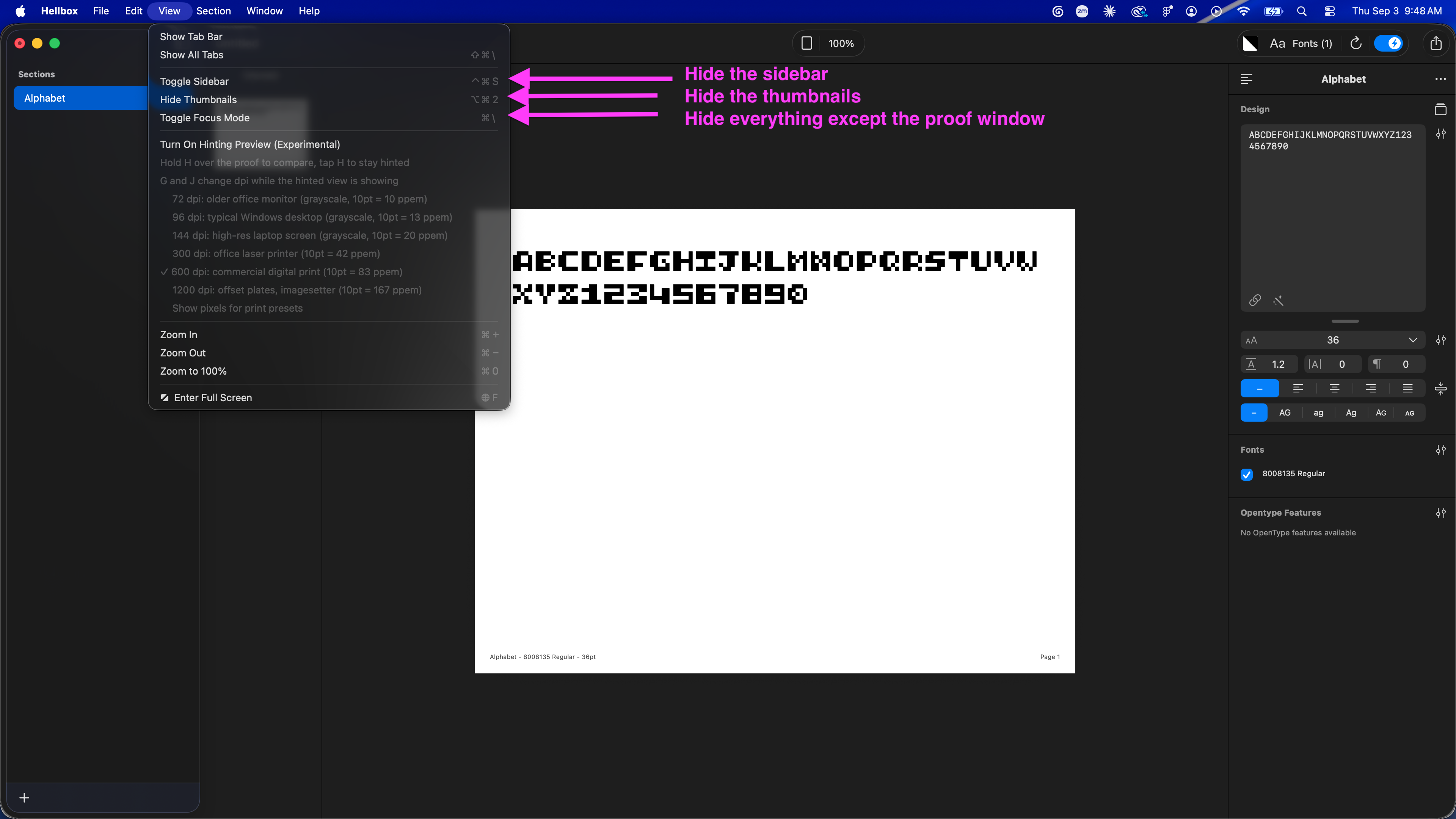Toggle the lightning bolt switch
The image size is (1456, 819).
pyautogui.click(x=1388, y=44)
